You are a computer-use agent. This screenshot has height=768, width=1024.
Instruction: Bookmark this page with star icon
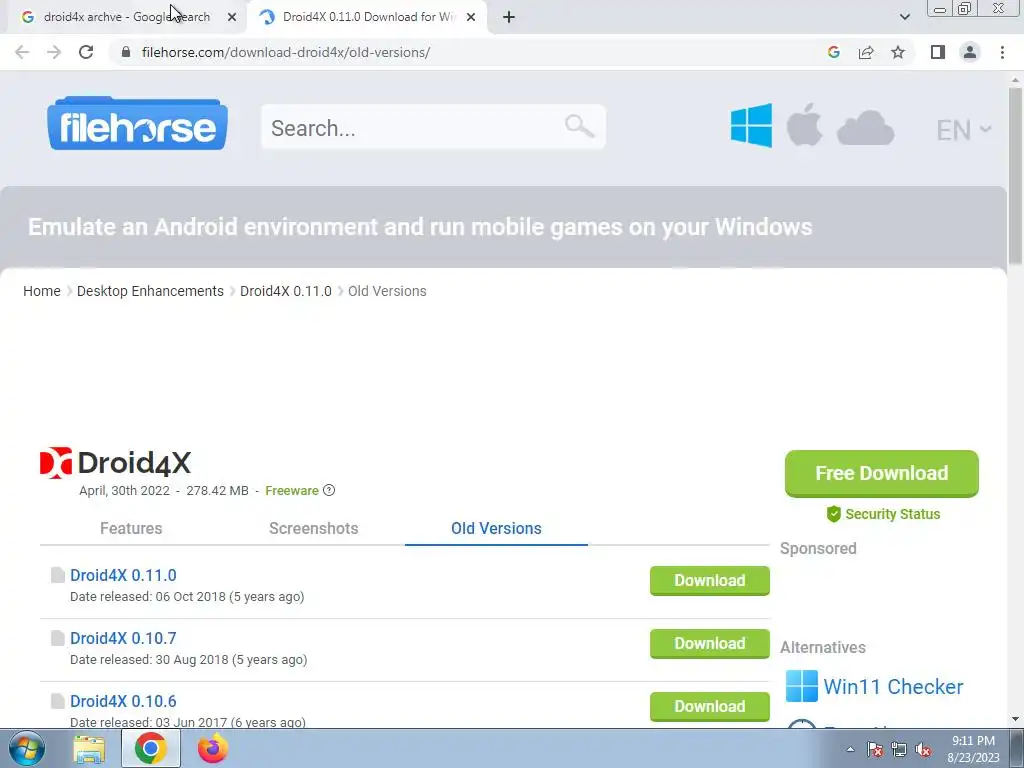tap(898, 52)
